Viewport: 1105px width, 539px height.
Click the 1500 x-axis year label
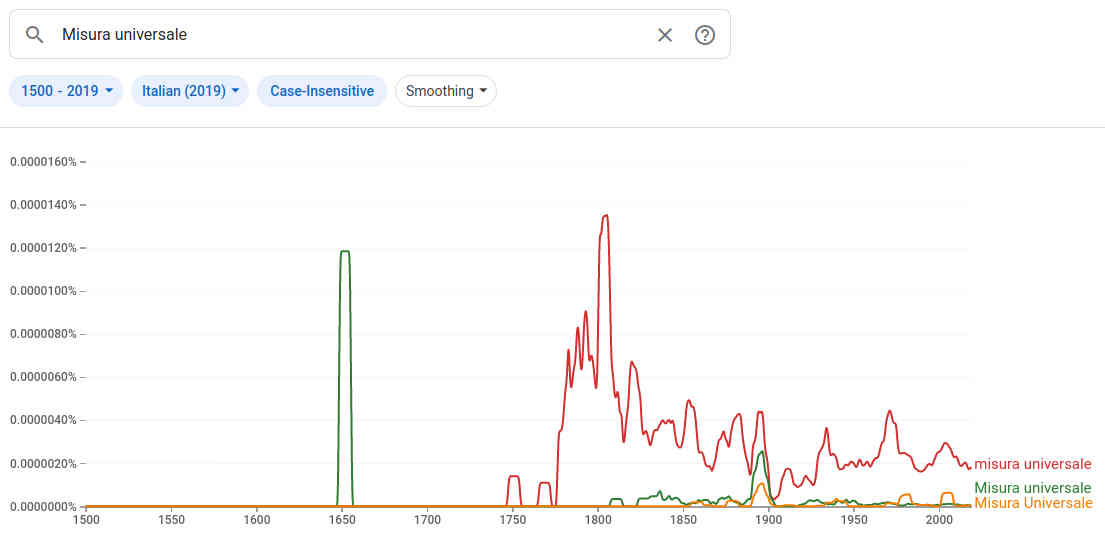tap(86, 520)
